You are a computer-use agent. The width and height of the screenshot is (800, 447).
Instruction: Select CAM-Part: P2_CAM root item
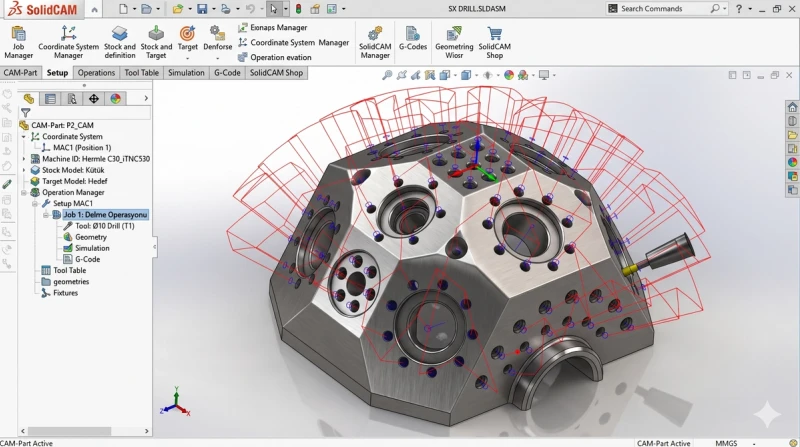[x=57, y=125]
